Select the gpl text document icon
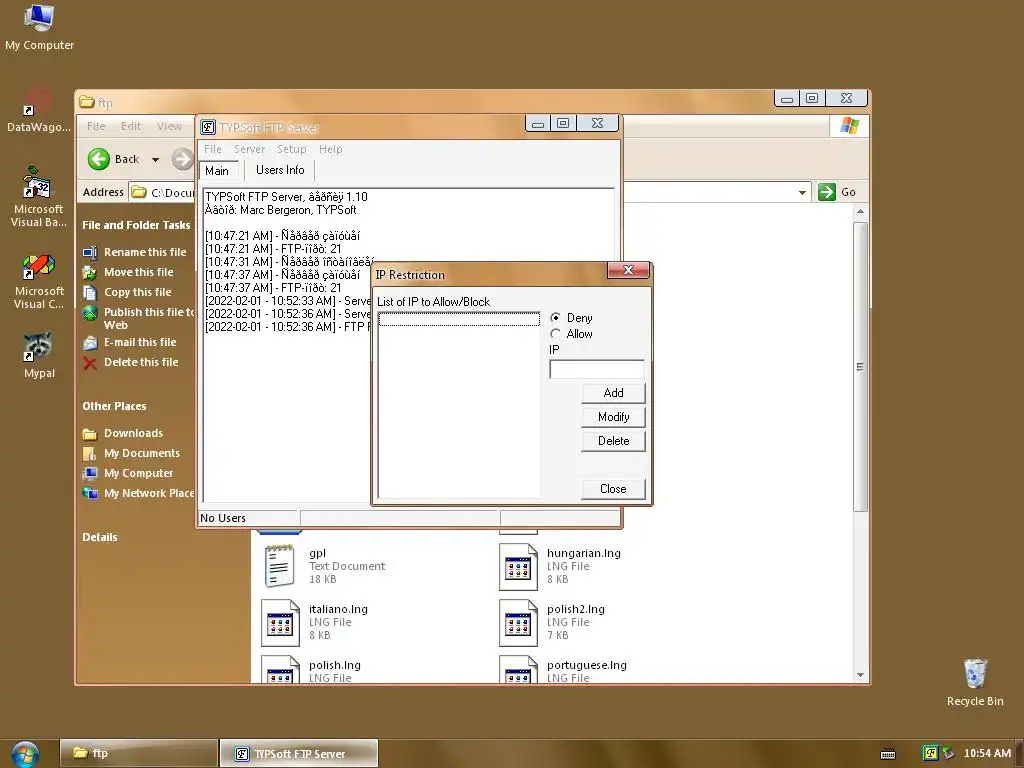The width and height of the screenshot is (1024, 768). coord(280,566)
